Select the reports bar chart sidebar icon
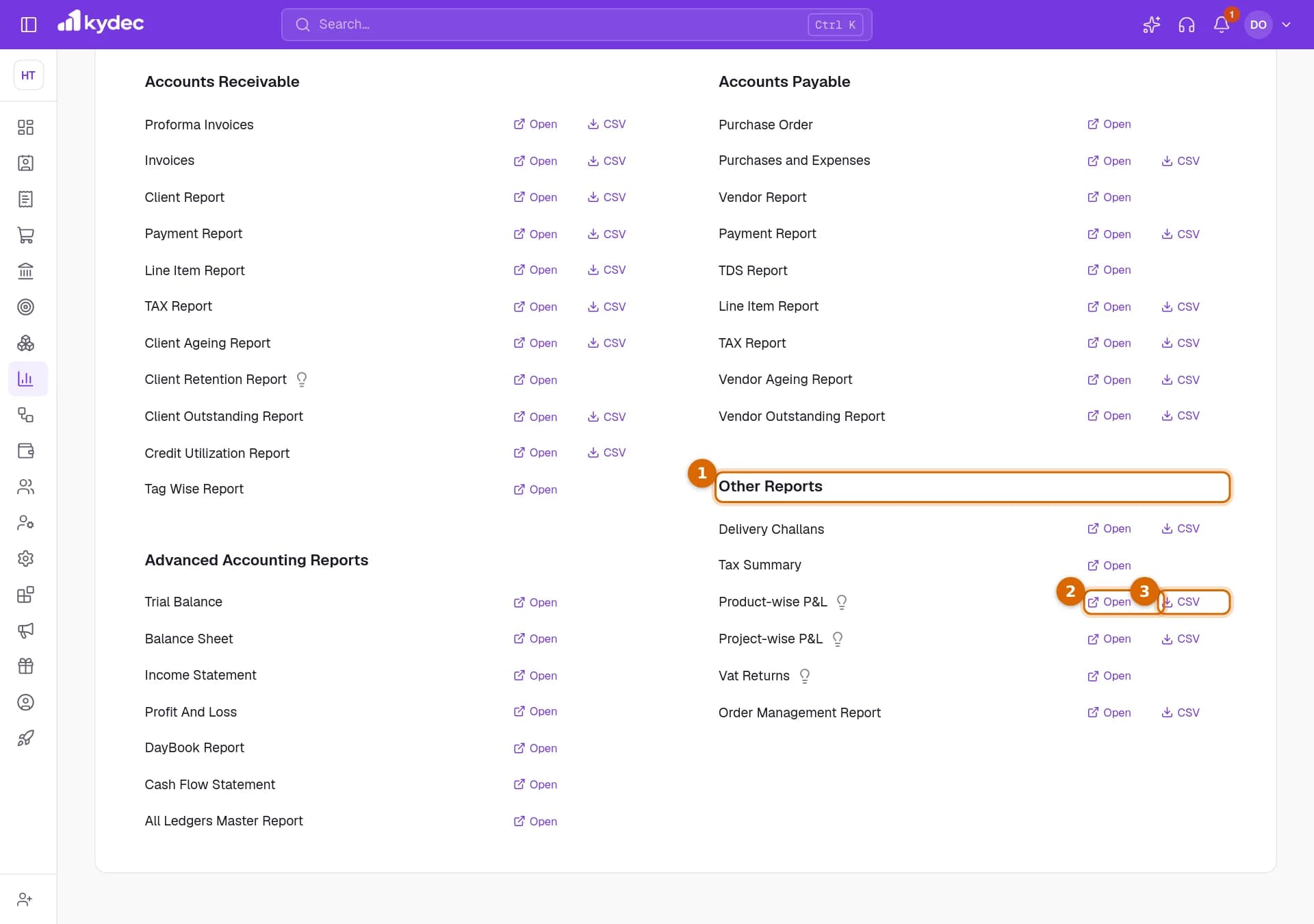Image resolution: width=1314 pixels, height=924 pixels. pyautogui.click(x=27, y=378)
